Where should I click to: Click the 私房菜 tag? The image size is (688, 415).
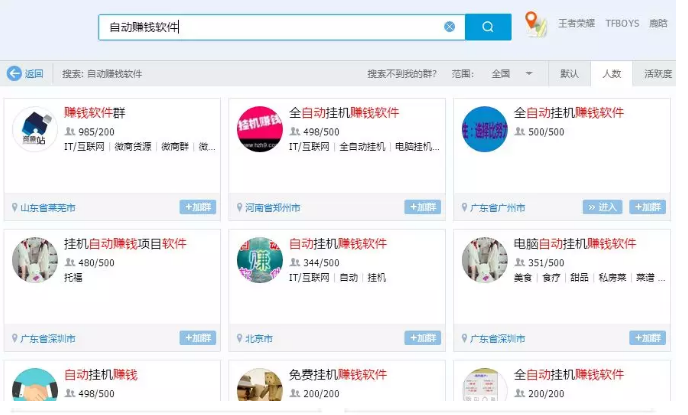pyautogui.click(x=612, y=278)
